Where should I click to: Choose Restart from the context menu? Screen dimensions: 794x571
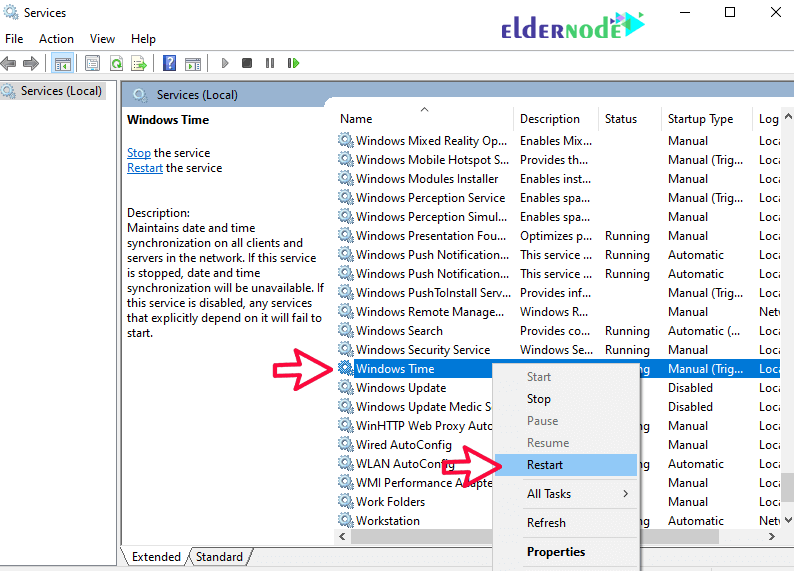pos(545,465)
